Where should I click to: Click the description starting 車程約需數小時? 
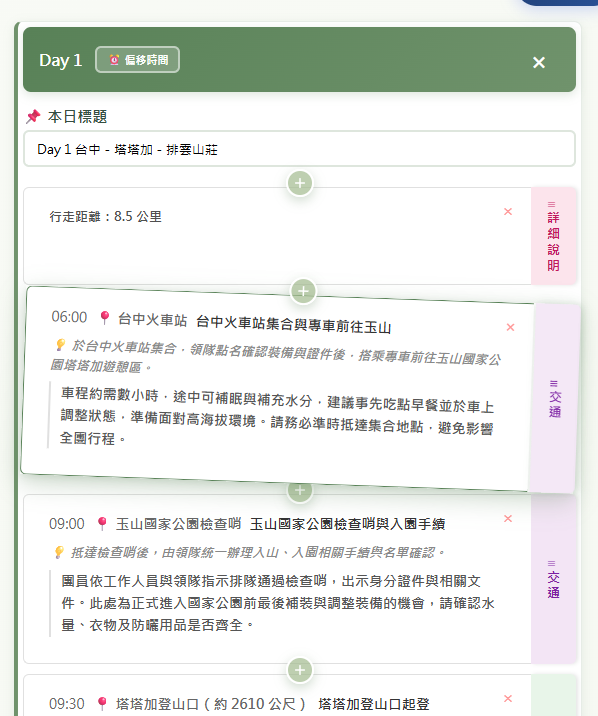(x=277, y=416)
